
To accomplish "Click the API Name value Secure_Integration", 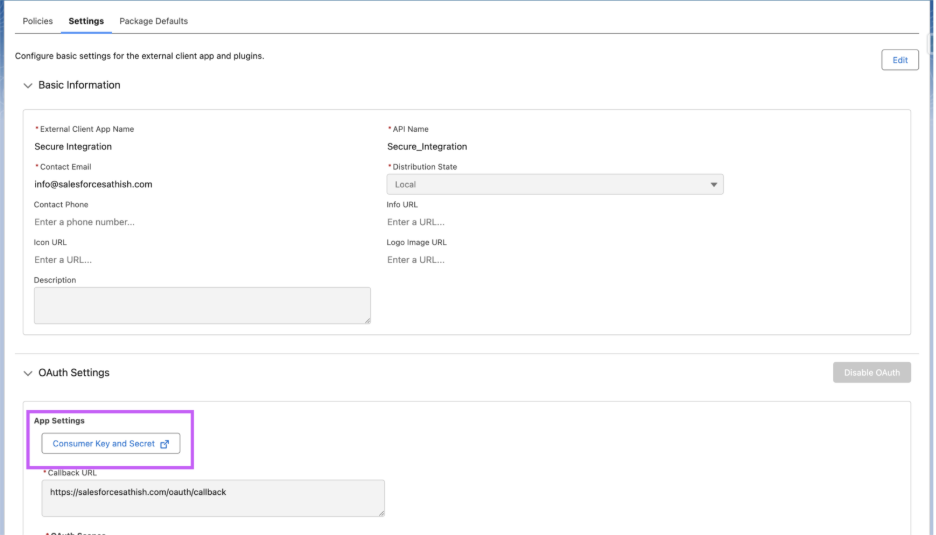I will pyautogui.click(x=427, y=147).
